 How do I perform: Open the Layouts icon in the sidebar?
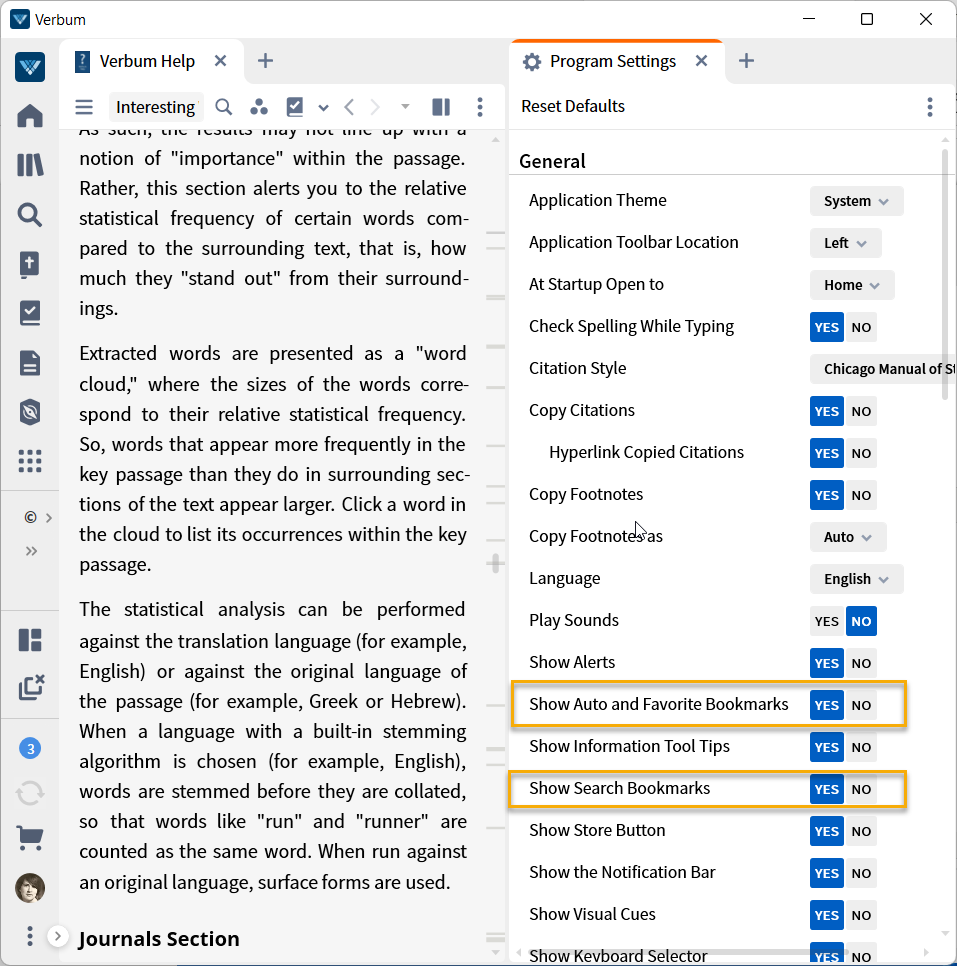(x=30, y=639)
